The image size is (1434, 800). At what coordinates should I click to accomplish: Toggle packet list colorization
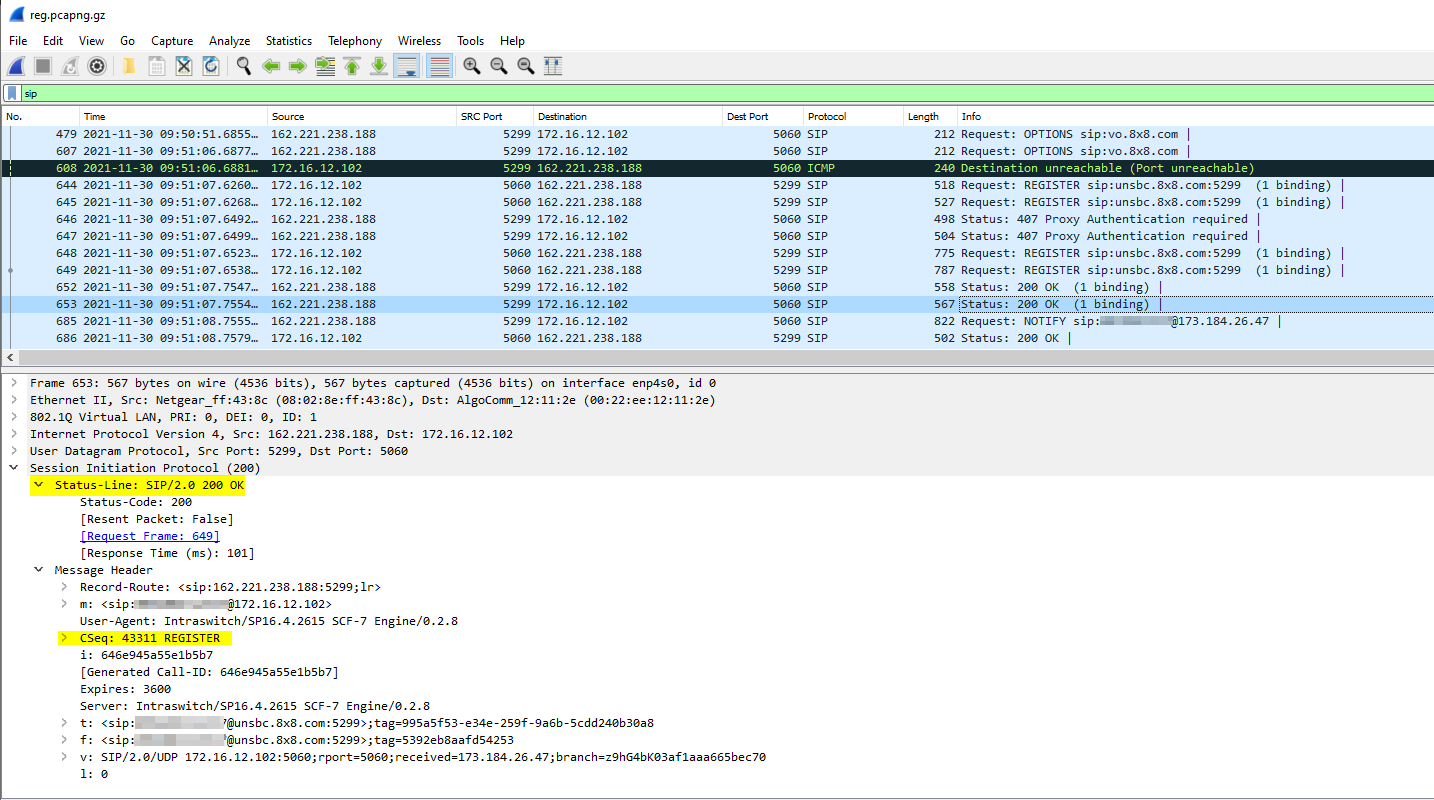pos(438,66)
